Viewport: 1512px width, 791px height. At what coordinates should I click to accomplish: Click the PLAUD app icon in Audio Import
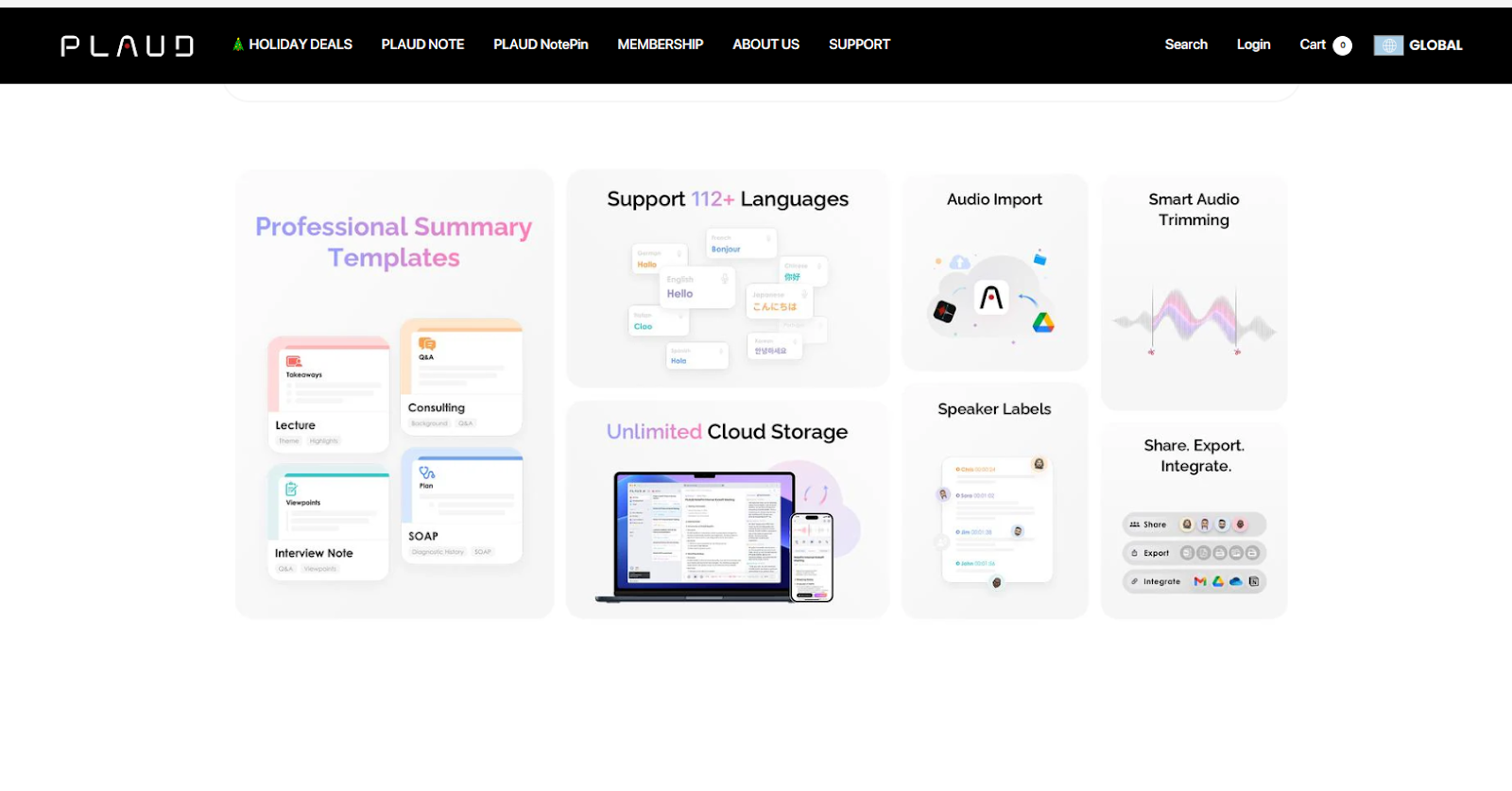991,299
